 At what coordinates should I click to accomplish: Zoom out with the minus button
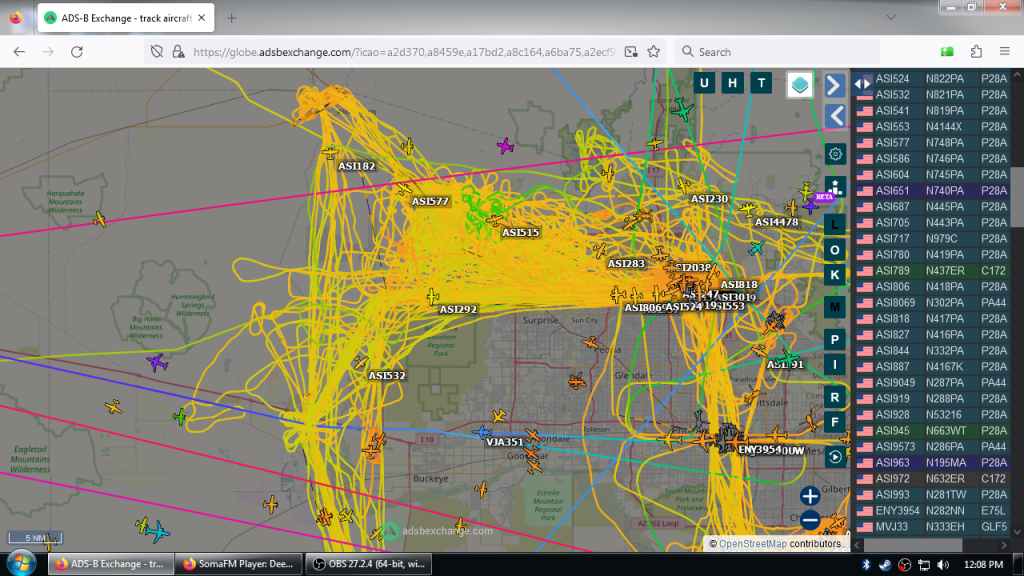pyautogui.click(x=810, y=520)
